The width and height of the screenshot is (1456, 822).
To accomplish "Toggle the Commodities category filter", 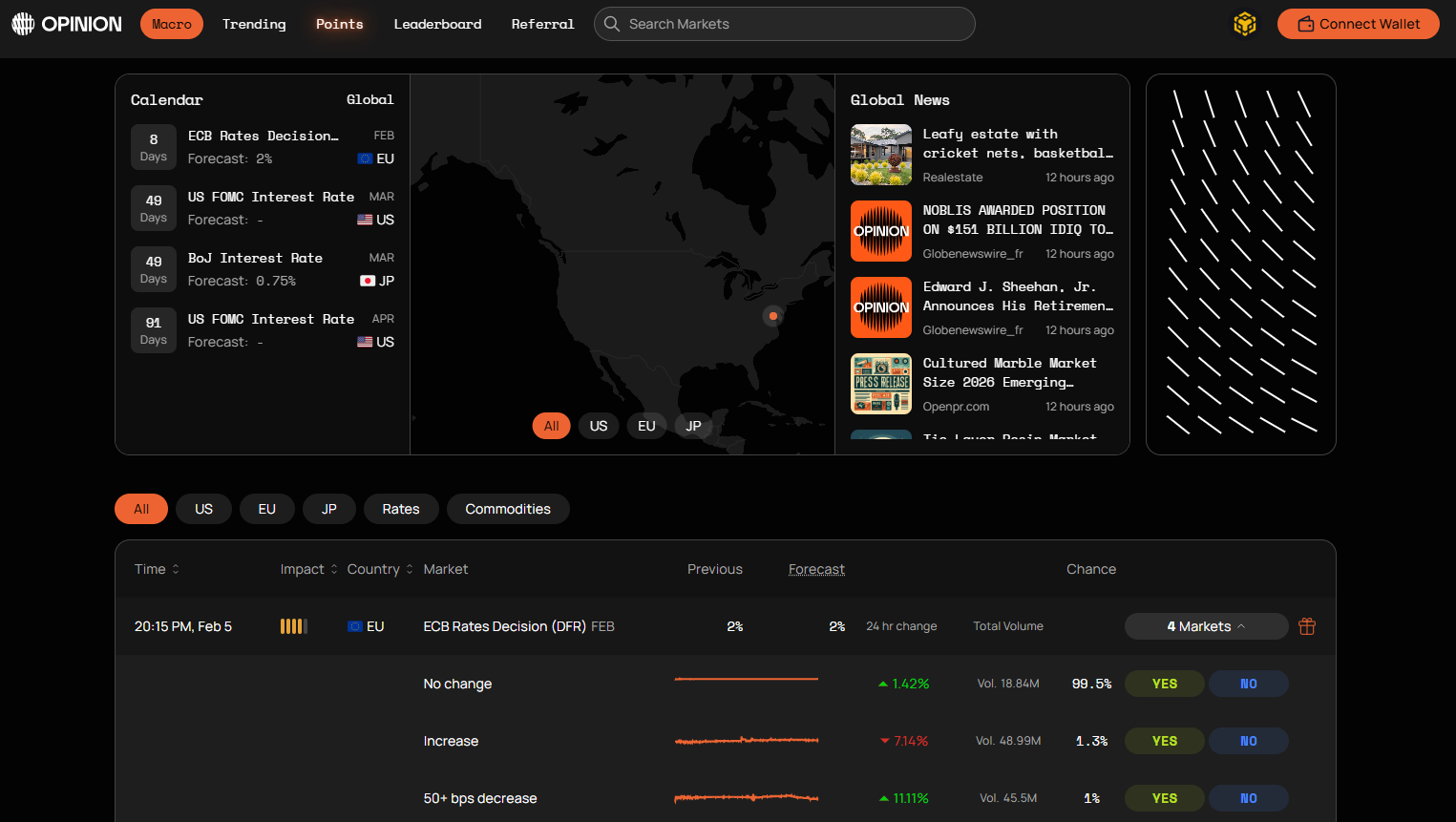I will (508, 509).
